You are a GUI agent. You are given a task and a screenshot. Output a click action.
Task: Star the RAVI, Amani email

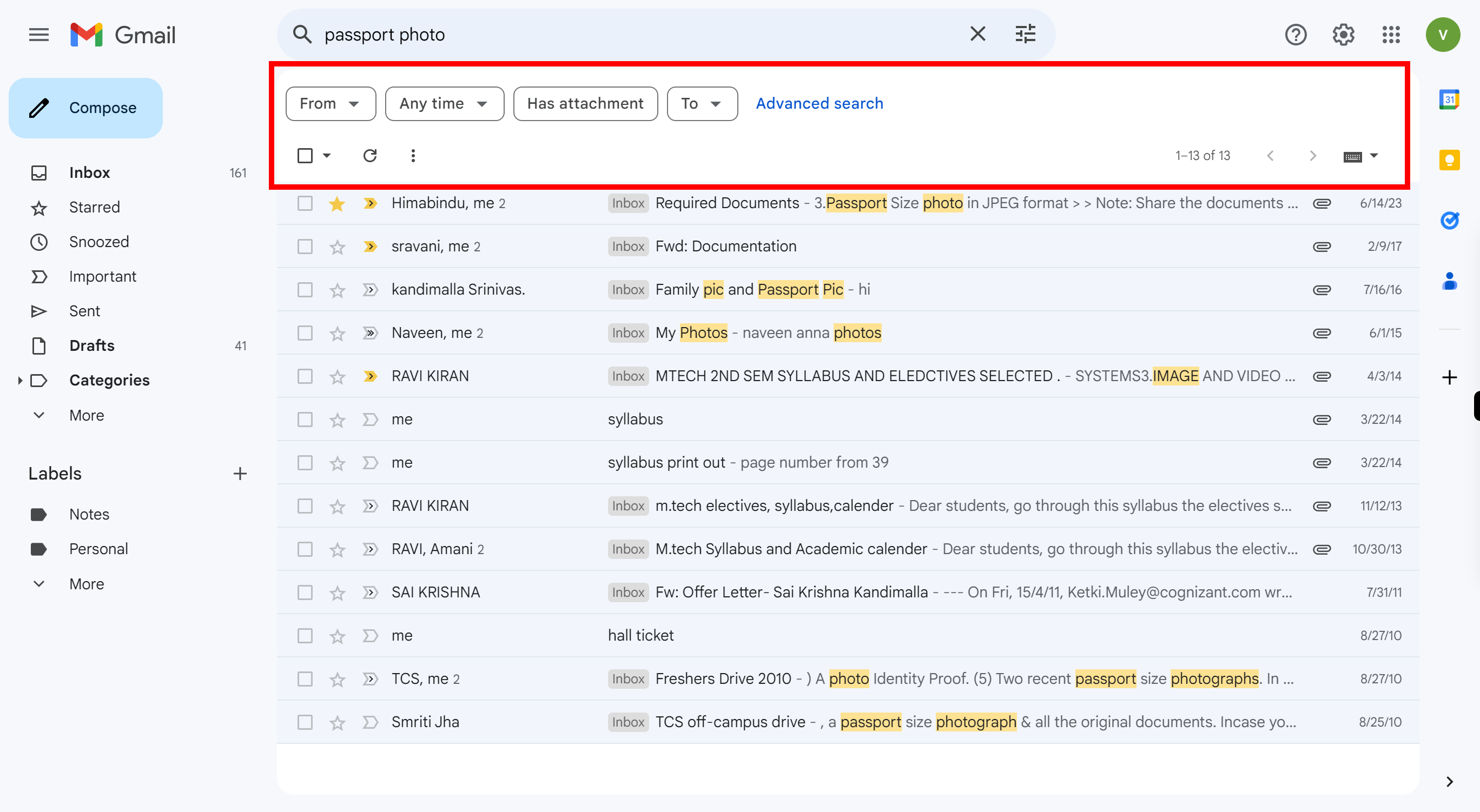(337, 550)
